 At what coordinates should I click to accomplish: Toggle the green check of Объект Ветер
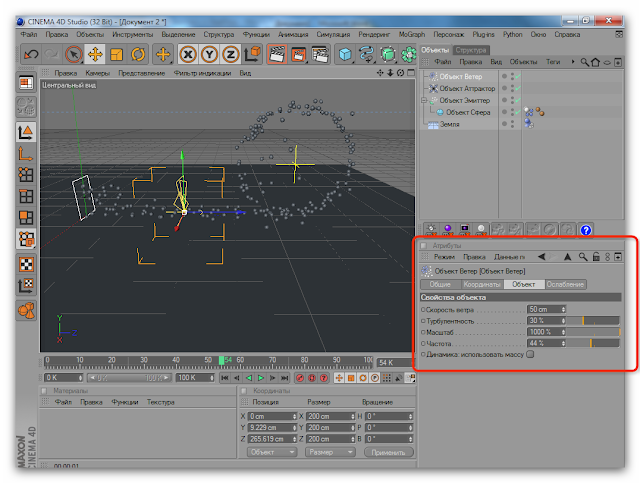pyautogui.click(x=518, y=76)
